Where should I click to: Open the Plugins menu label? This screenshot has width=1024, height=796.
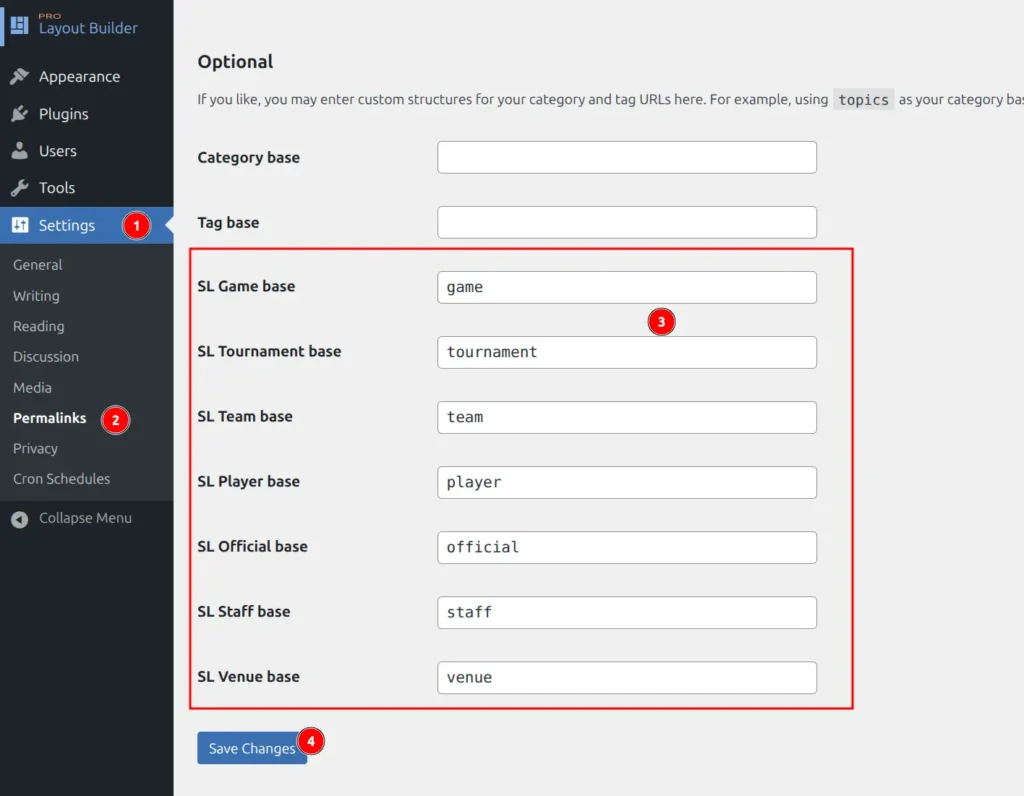click(63, 114)
